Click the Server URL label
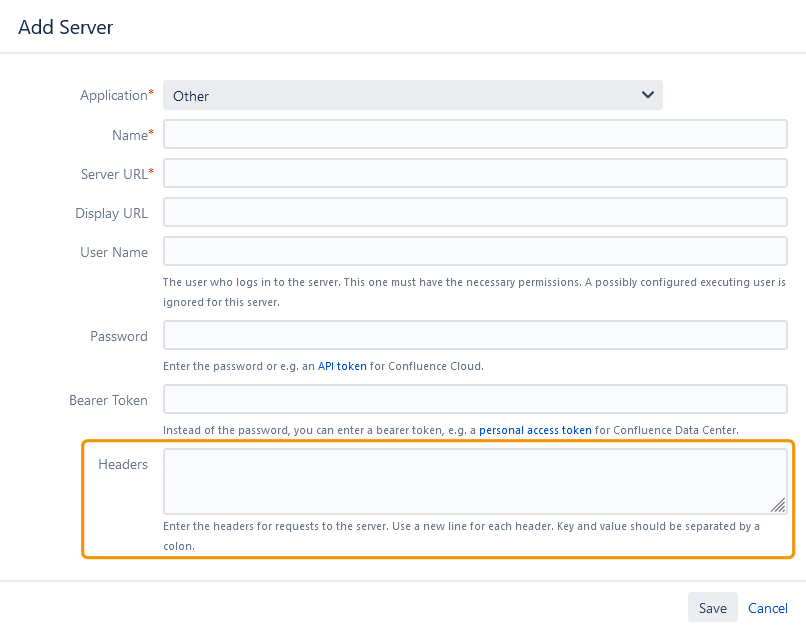Screen dimensions: 806x630 click(114, 174)
